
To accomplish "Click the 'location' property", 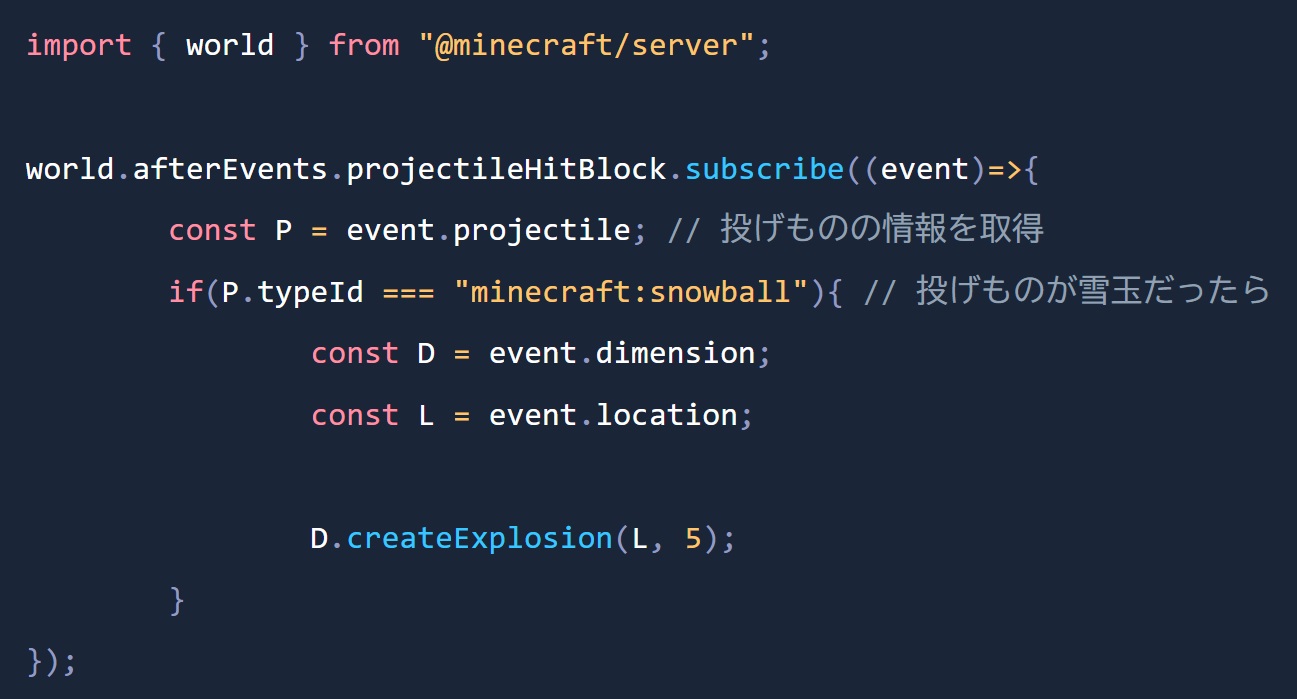I will point(666,415).
